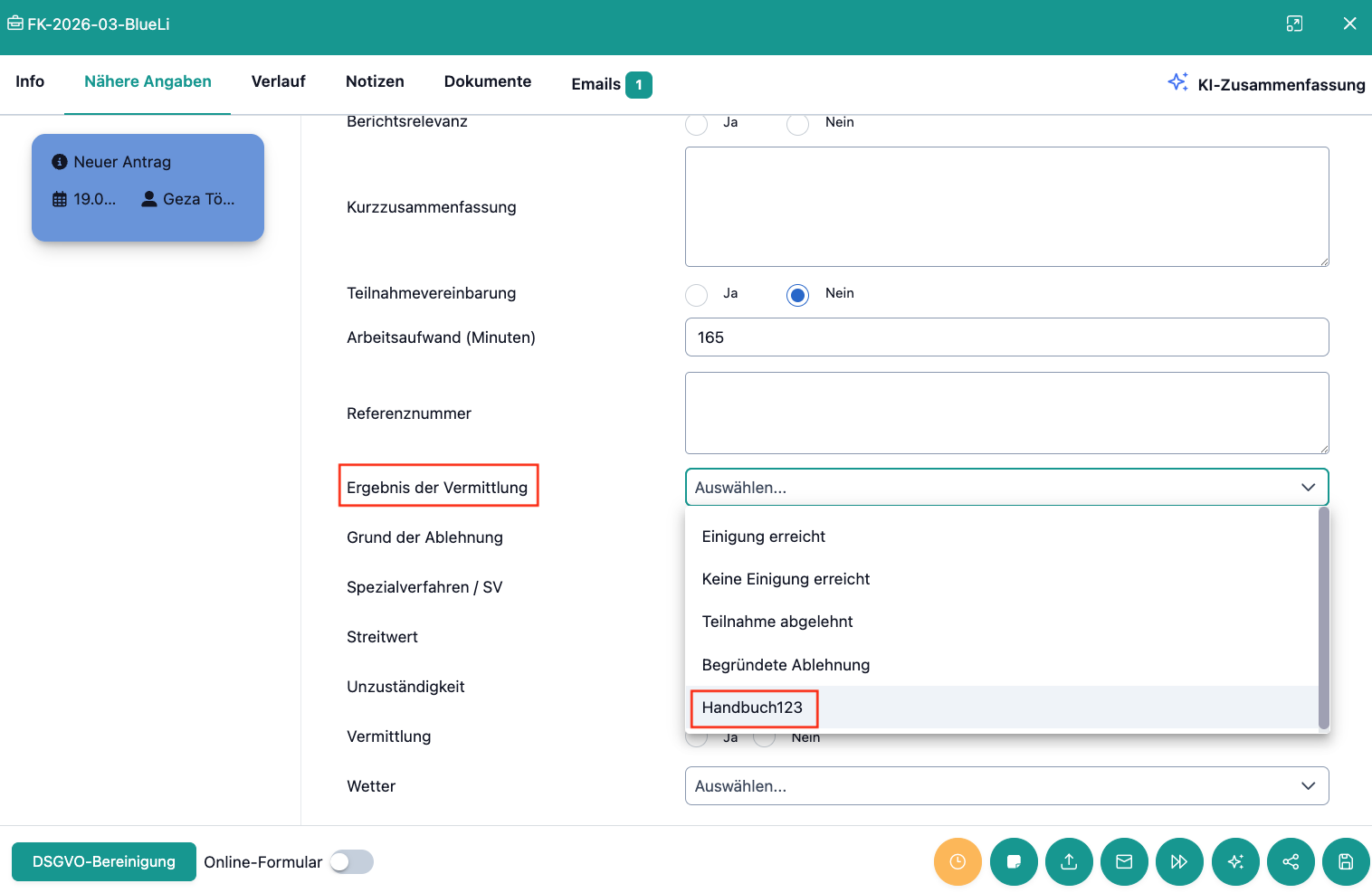1372x893 pixels.
Task: Open the pop-out window icon in header
Action: (1294, 24)
